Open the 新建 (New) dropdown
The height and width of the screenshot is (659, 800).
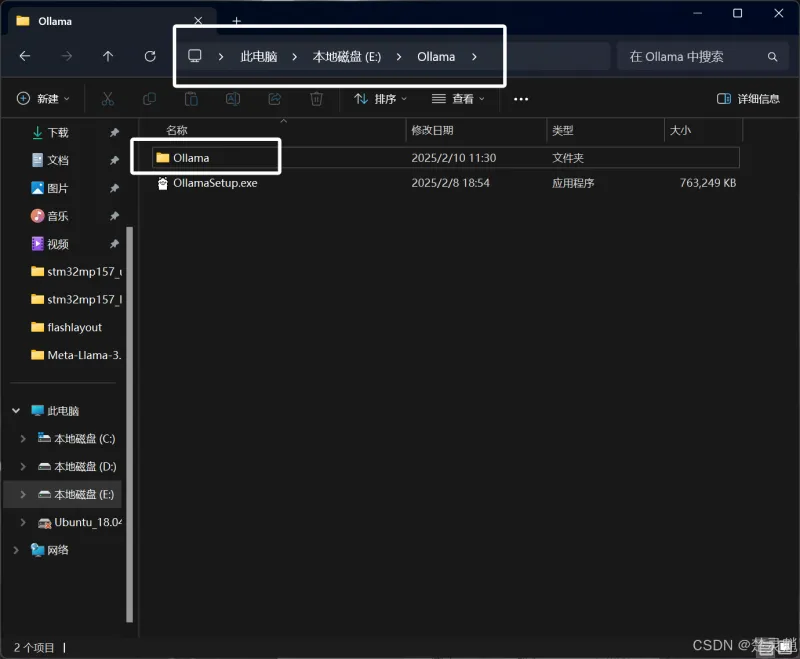pyautogui.click(x=44, y=99)
